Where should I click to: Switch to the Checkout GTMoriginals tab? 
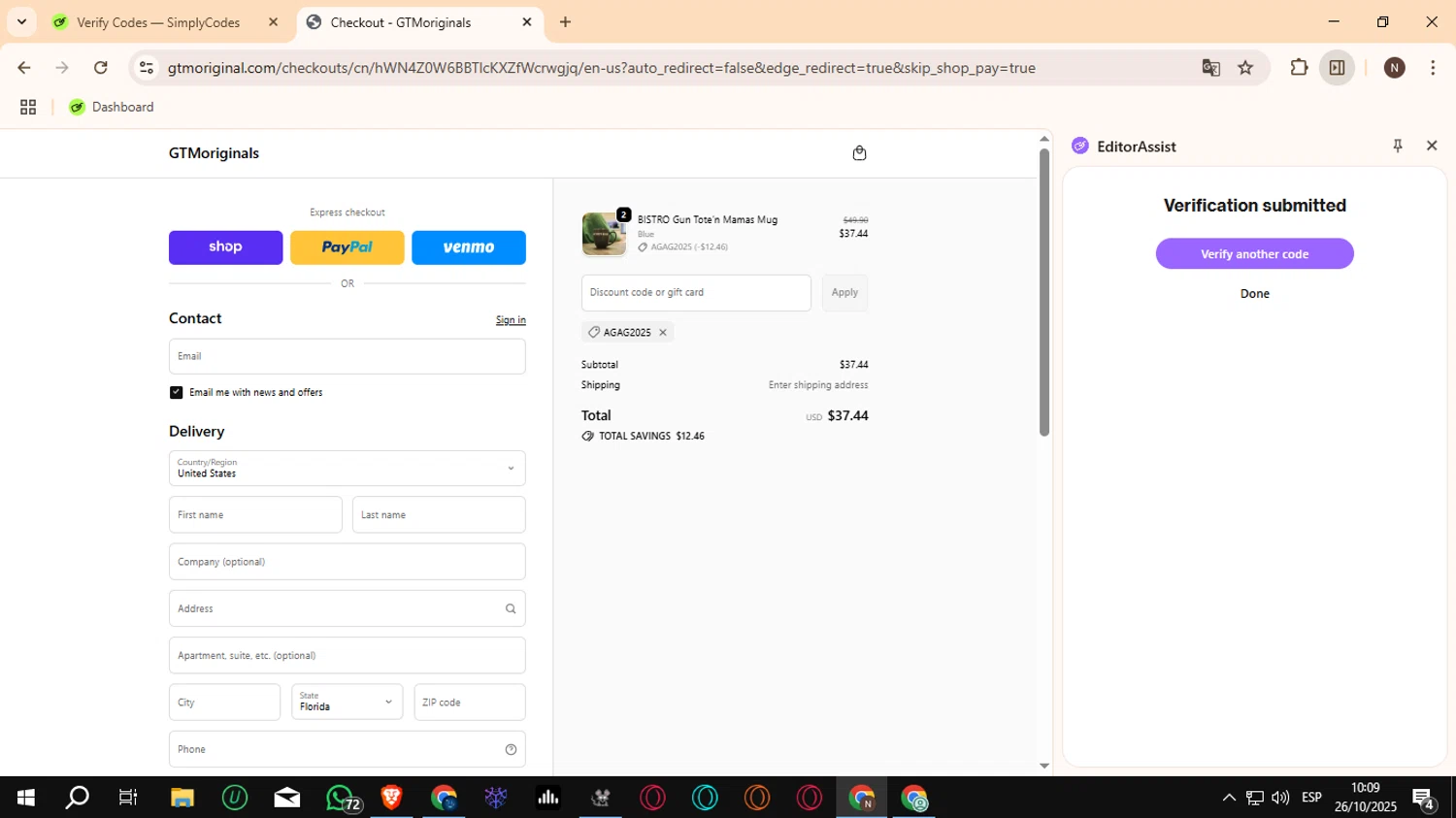click(x=419, y=22)
